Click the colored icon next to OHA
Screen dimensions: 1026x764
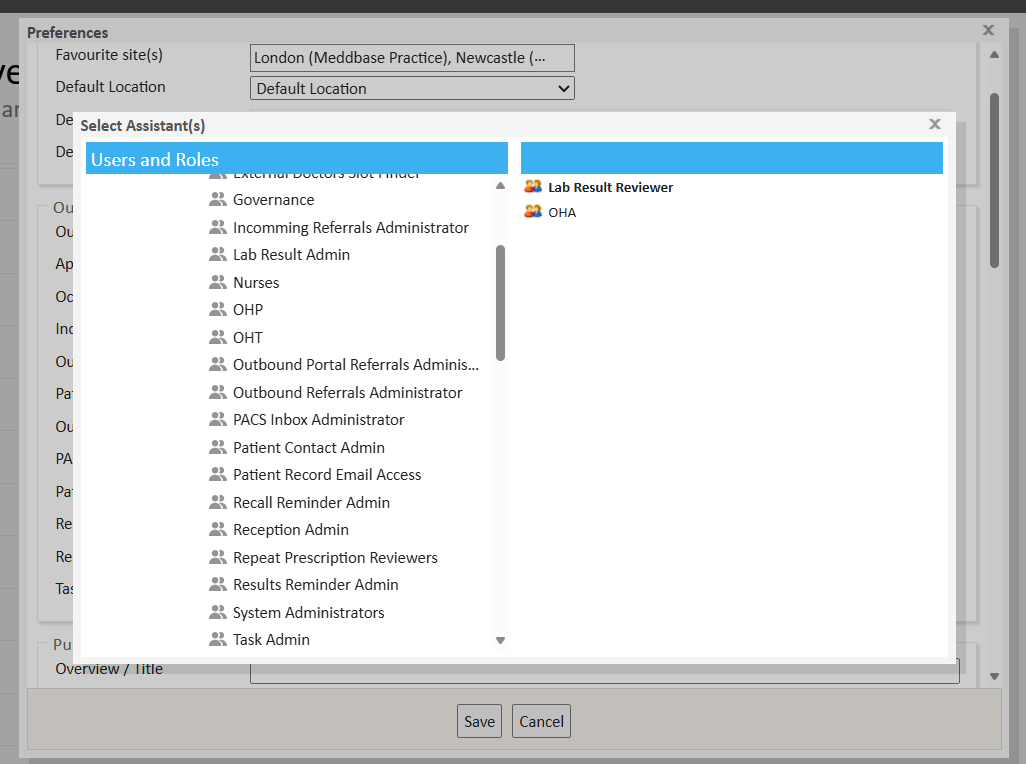(533, 212)
